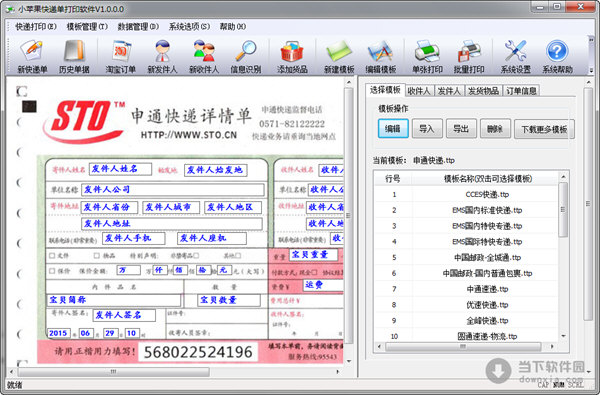Click the template list vertical scrollbar thumb

click(x=563, y=210)
